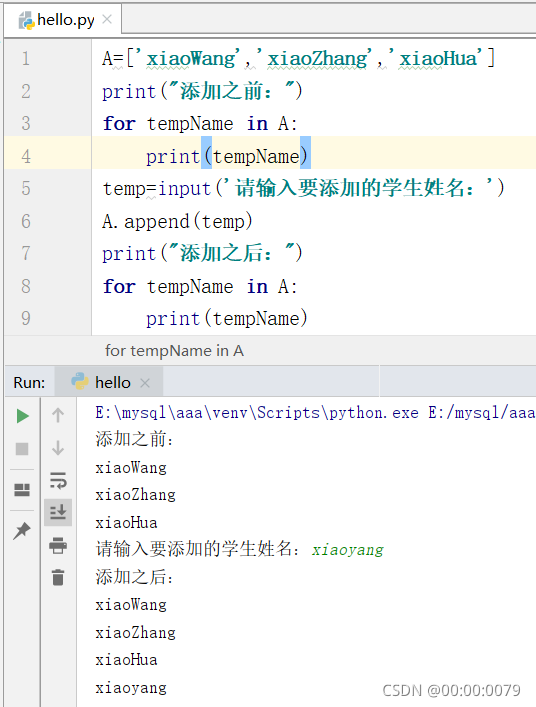Clear all console output with trash icon
Image resolution: width=536 pixels, height=707 pixels.
pyautogui.click(x=58, y=577)
